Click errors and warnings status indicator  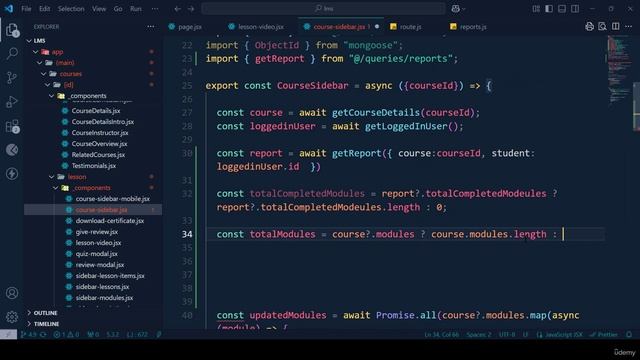[x=66, y=334]
